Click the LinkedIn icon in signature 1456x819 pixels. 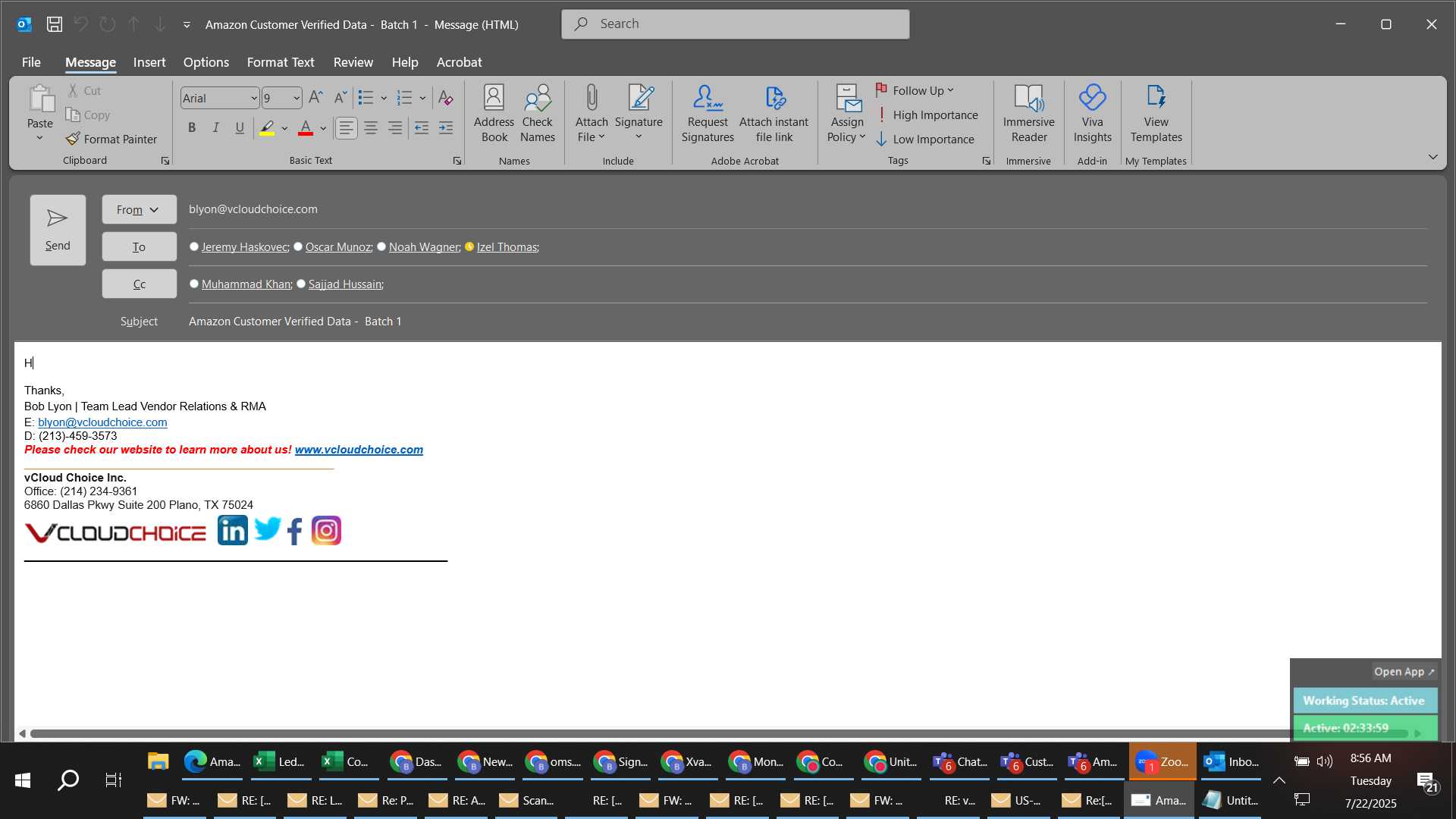[232, 531]
